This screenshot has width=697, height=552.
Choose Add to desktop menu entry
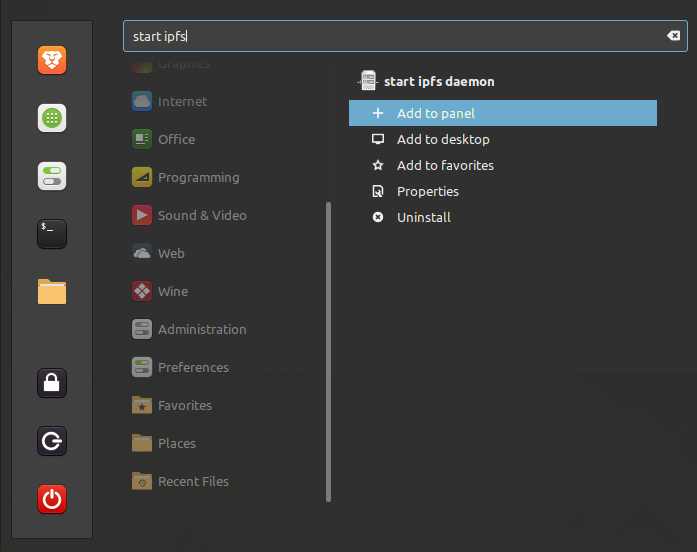pyautogui.click(x=503, y=139)
